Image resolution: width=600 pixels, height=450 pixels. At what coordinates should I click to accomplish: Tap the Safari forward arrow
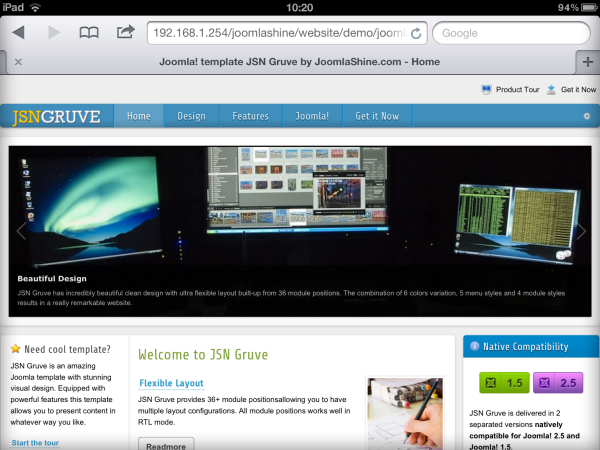[x=54, y=33]
